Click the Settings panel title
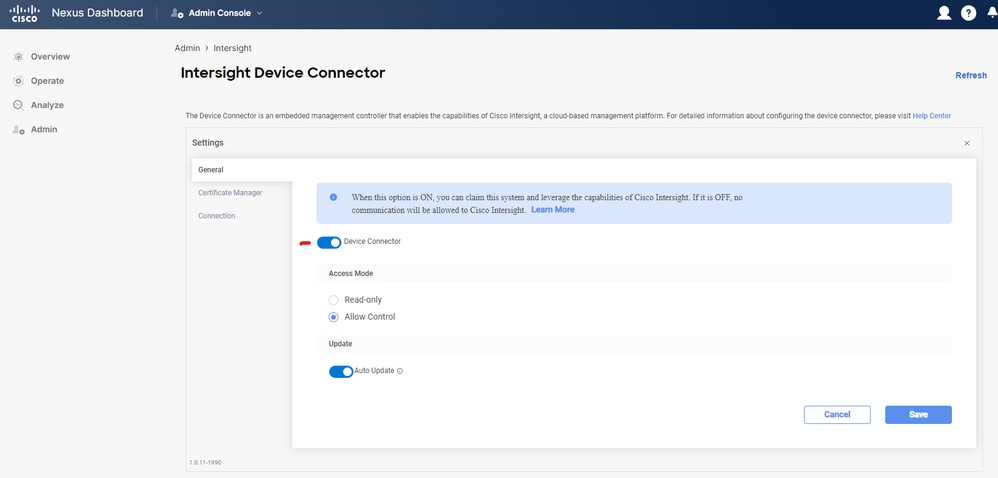The height and width of the screenshot is (478, 998). click(208, 143)
